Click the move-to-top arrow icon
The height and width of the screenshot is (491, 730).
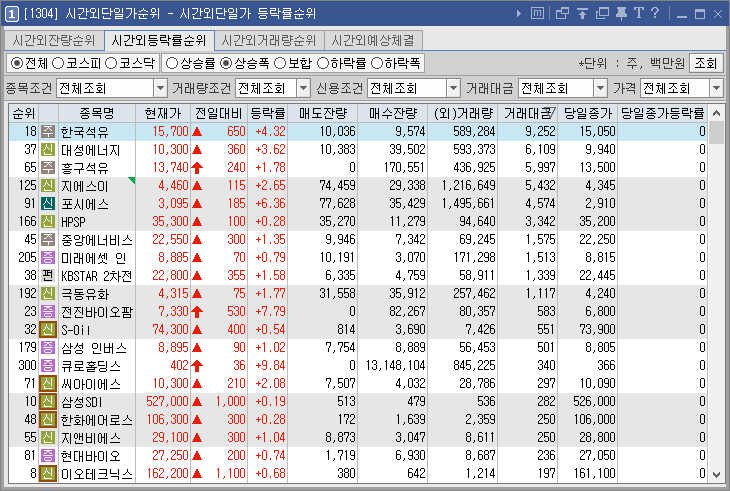point(582,13)
